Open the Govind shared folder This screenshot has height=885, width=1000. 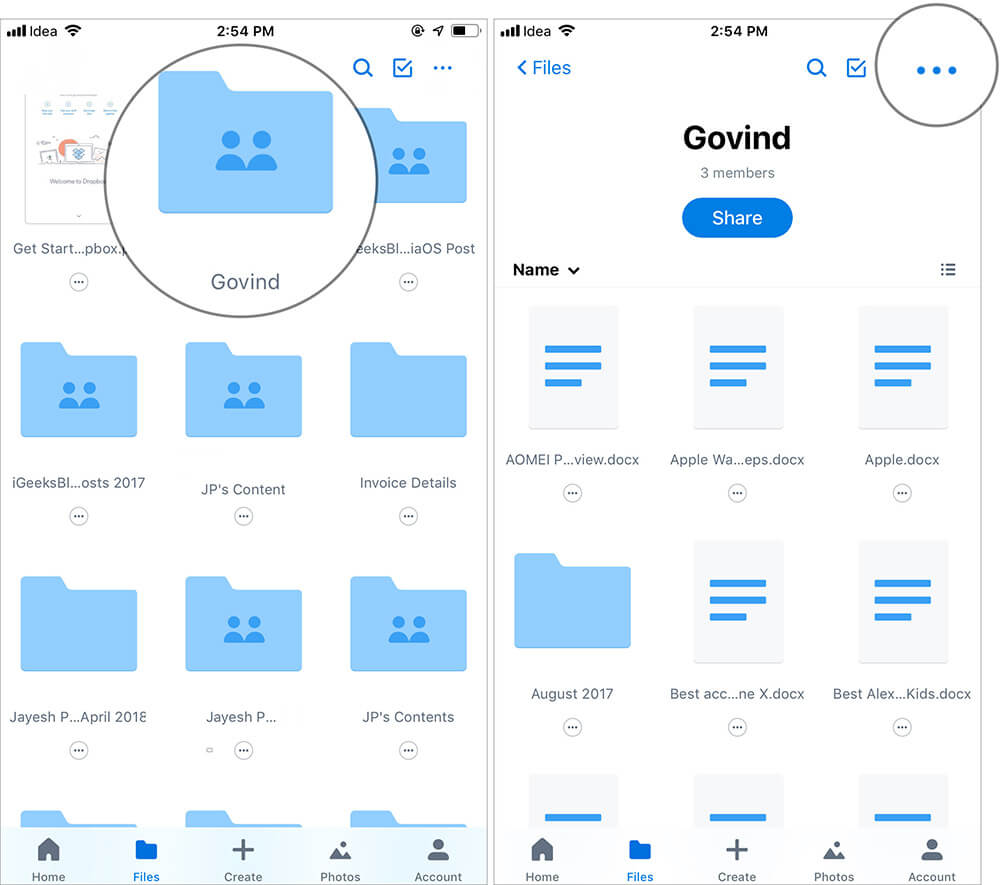click(x=246, y=142)
